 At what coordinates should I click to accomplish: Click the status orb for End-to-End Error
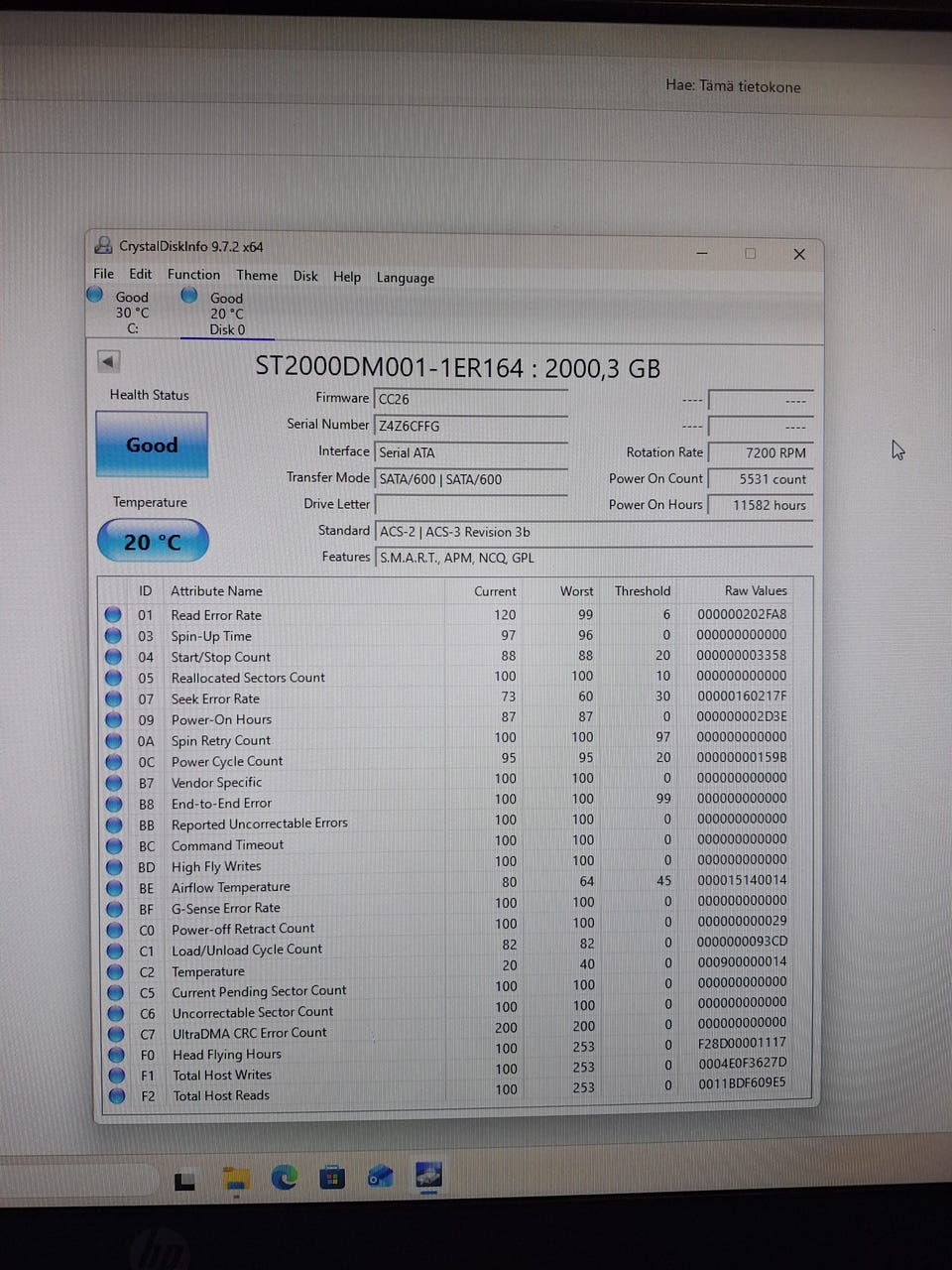[x=114, y=804]
